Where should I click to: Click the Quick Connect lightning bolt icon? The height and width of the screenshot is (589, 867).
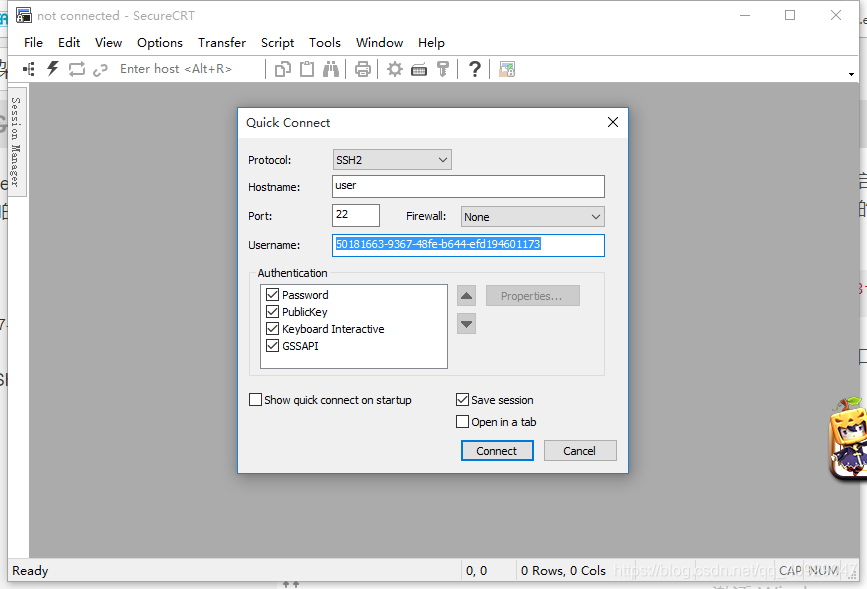tap(53, 69)
